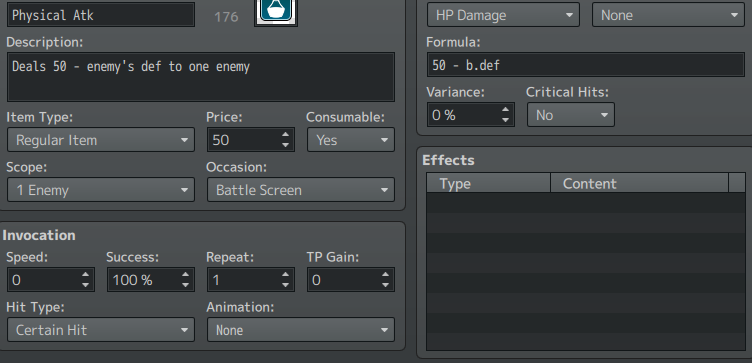Increase Price with up arrow
The image size is (752, 363).
[x=285, y=135]
